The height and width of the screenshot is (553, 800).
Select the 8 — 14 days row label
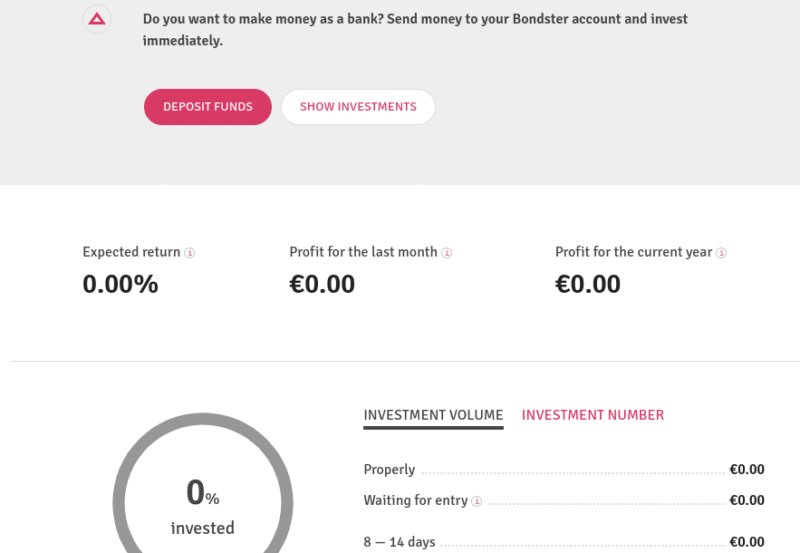399,542
